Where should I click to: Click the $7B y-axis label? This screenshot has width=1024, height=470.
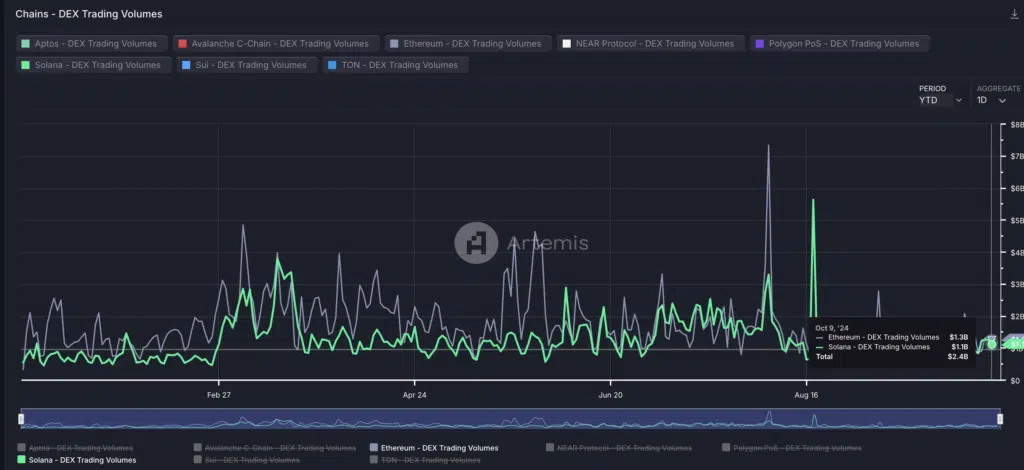1017,156
